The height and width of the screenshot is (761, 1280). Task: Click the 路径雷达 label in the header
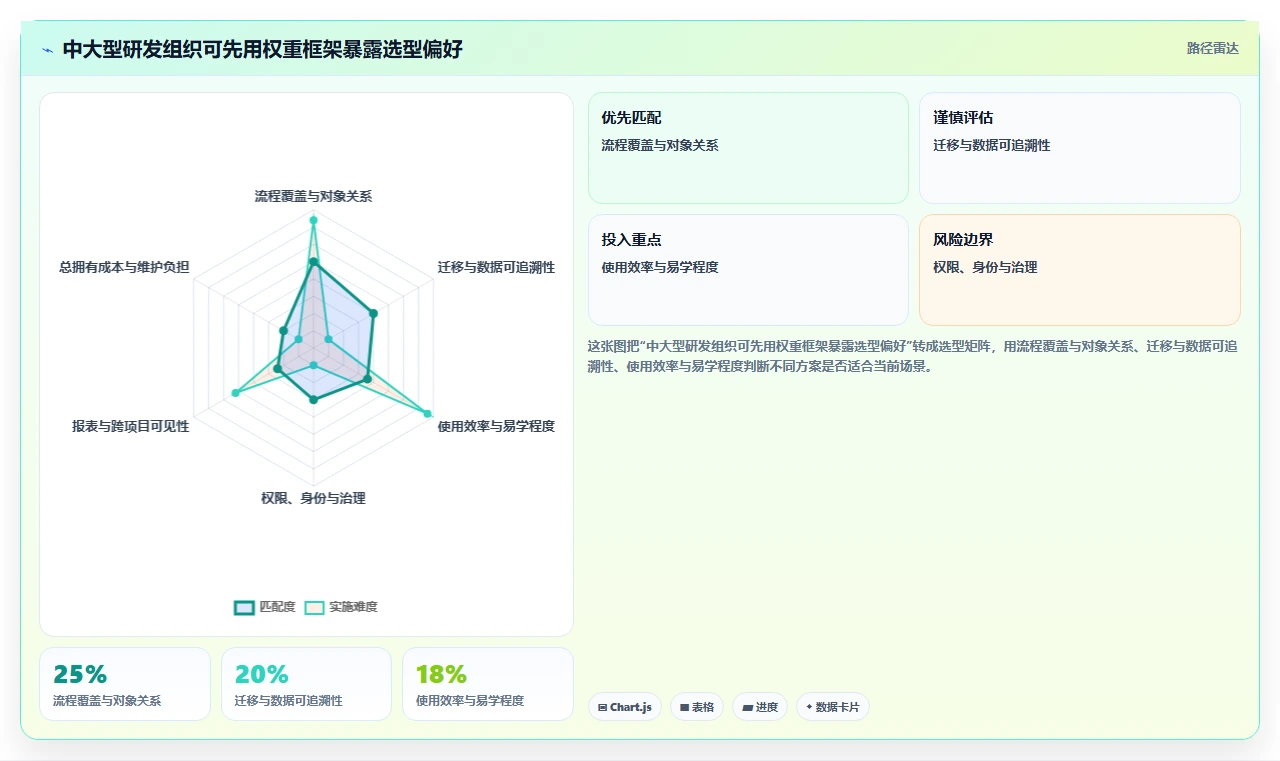pos(1212,48)
